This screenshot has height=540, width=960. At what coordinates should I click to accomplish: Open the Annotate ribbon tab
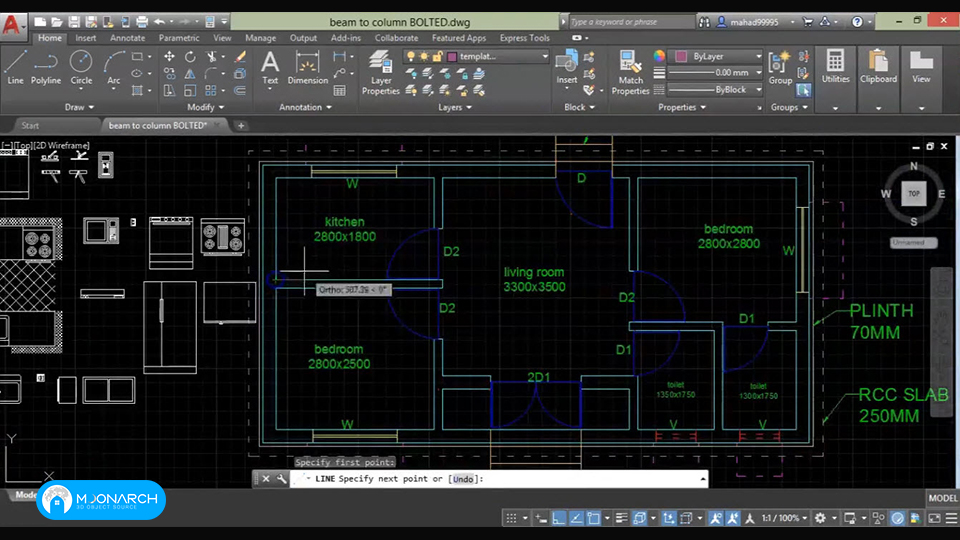(x=127, y=38)
